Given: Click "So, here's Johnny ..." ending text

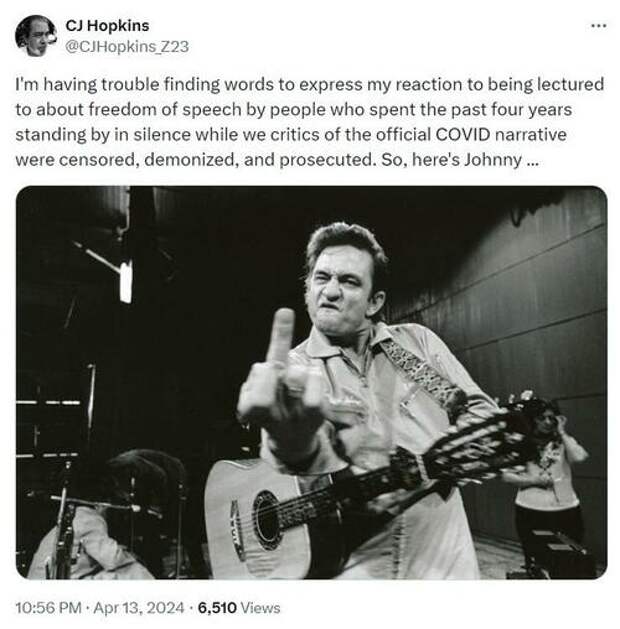Looking at the screenshot, I should pyautogui.click(x=460, y=160).
